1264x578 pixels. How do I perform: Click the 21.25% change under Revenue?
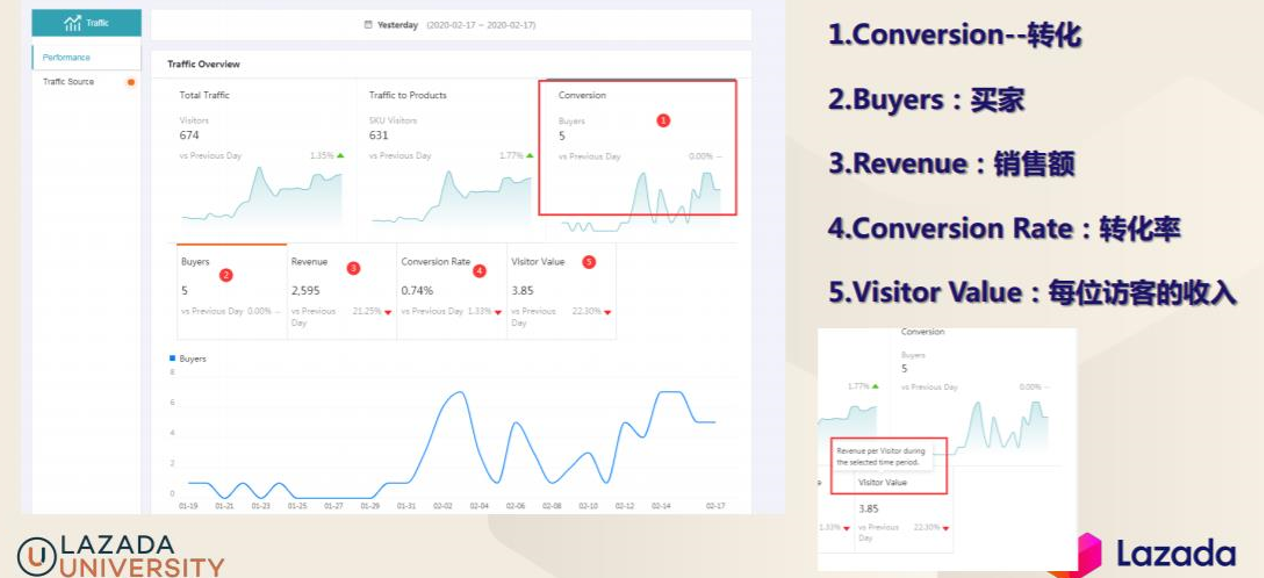(x=366, y=311)
